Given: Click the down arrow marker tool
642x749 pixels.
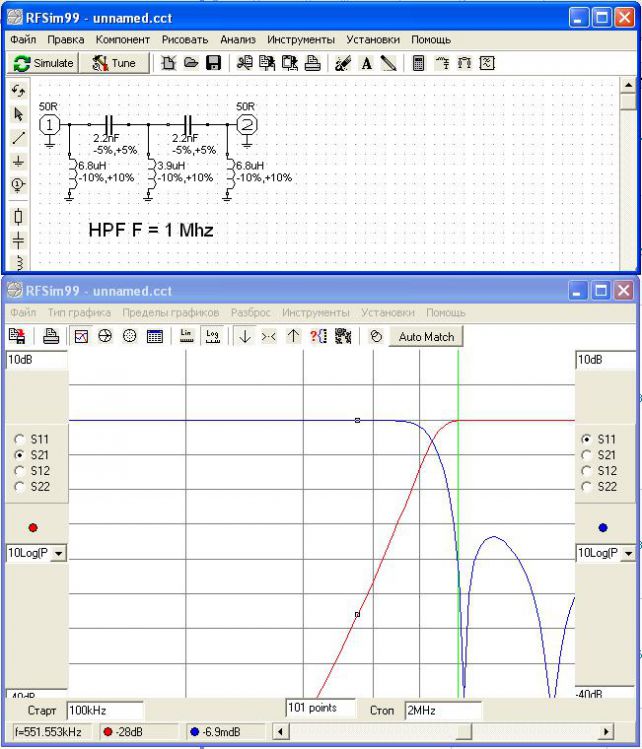Looking at the screenshot, I should tap(245, 336).
